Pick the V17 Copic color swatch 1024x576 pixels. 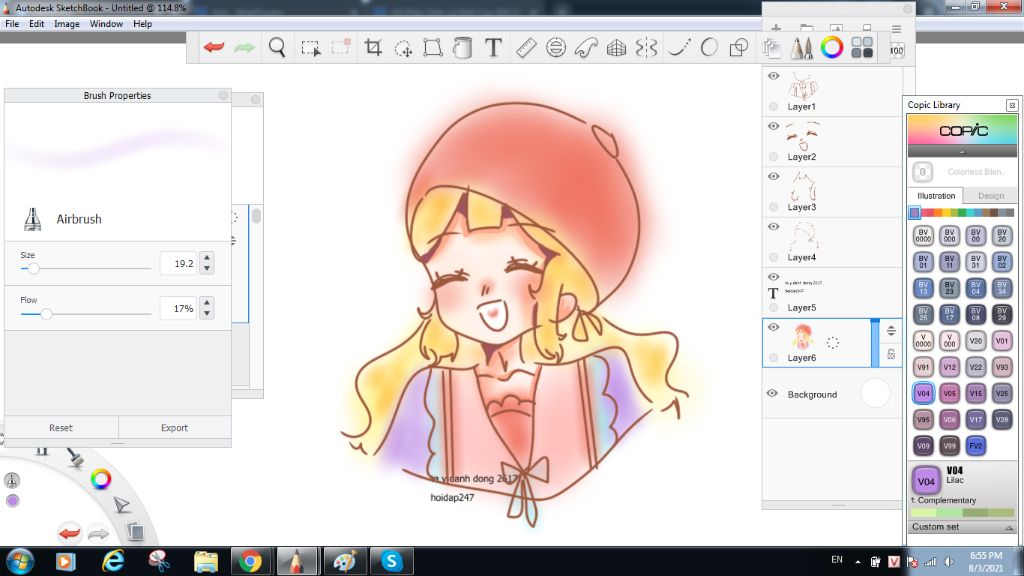976,419
